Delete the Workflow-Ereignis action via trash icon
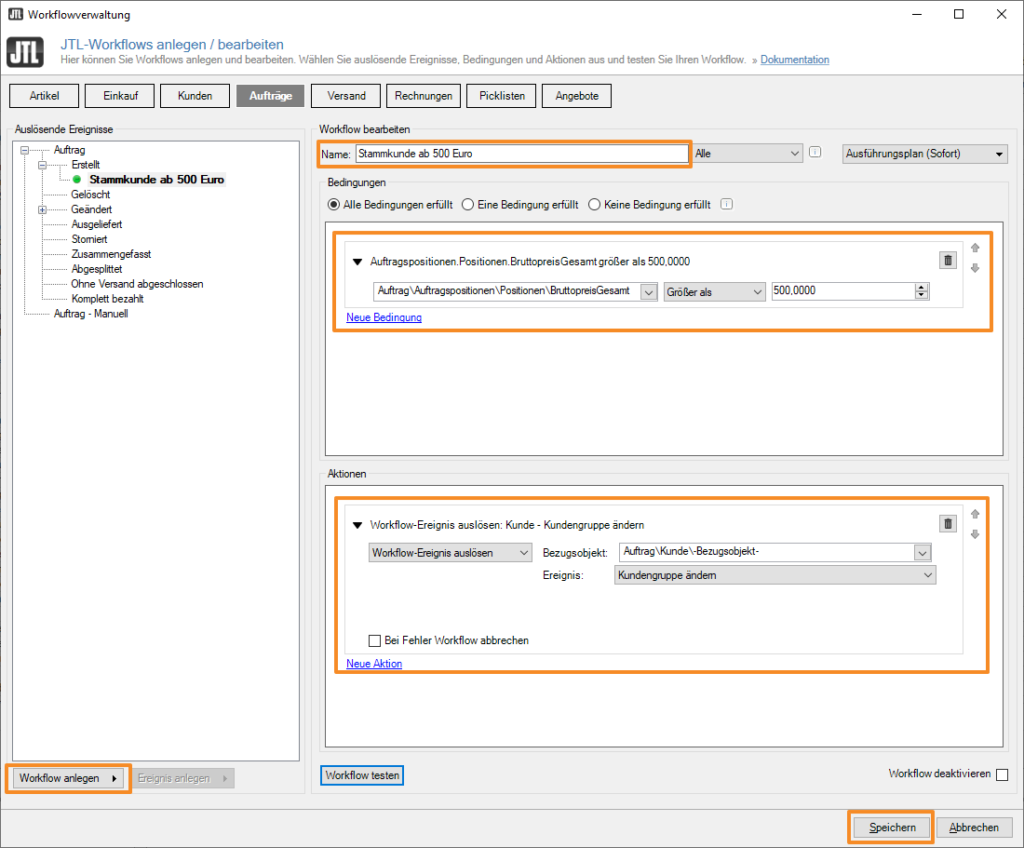1024x848 pixels. click(948, 523)
